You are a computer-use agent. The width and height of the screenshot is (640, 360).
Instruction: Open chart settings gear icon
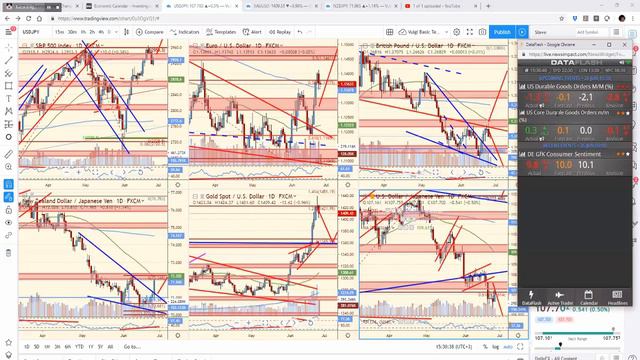tap(457, 32)
